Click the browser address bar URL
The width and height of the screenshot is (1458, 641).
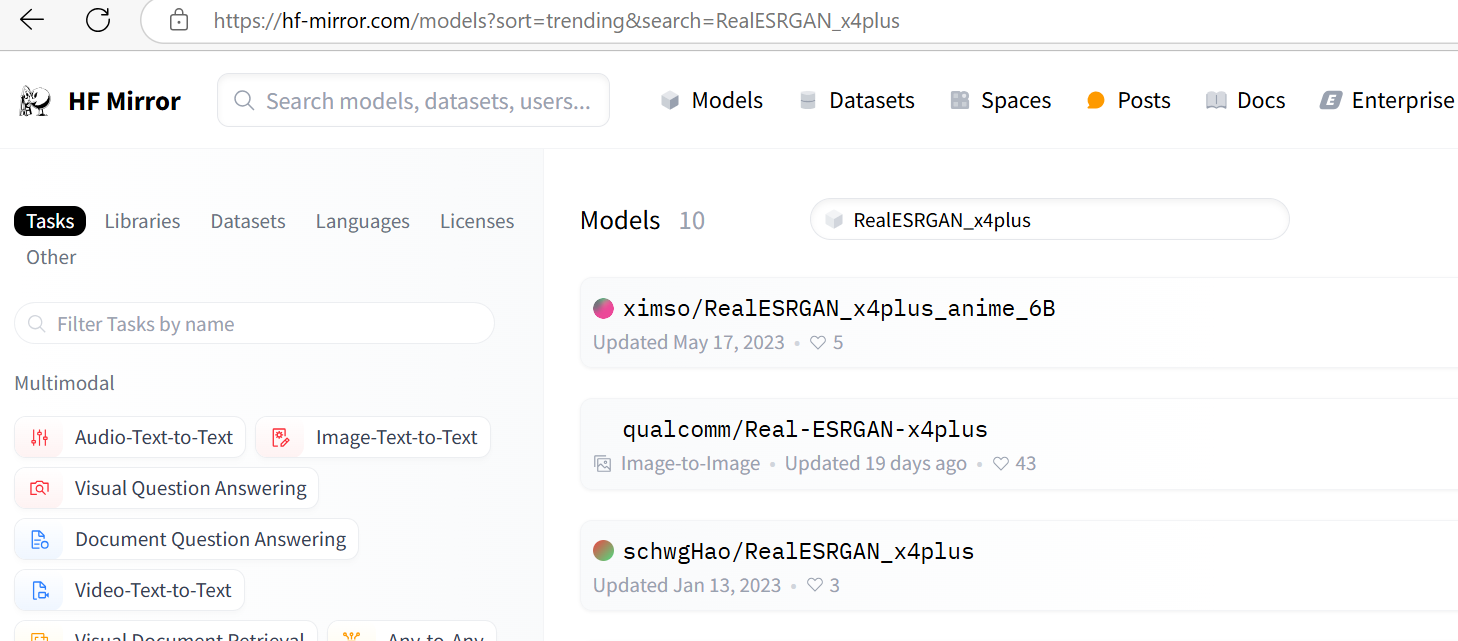[557, 20]
